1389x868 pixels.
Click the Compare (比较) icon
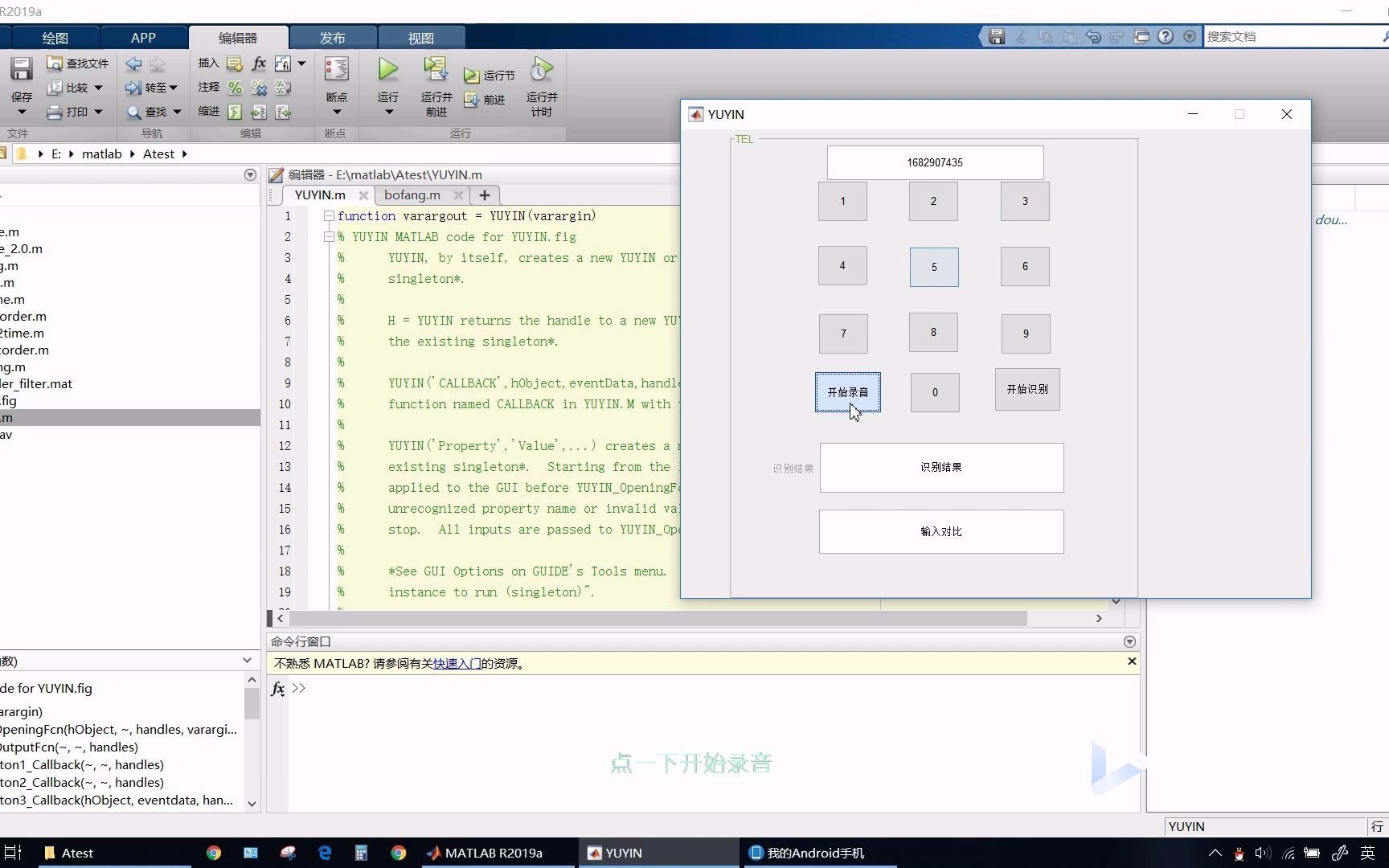(x=55, y=88)
